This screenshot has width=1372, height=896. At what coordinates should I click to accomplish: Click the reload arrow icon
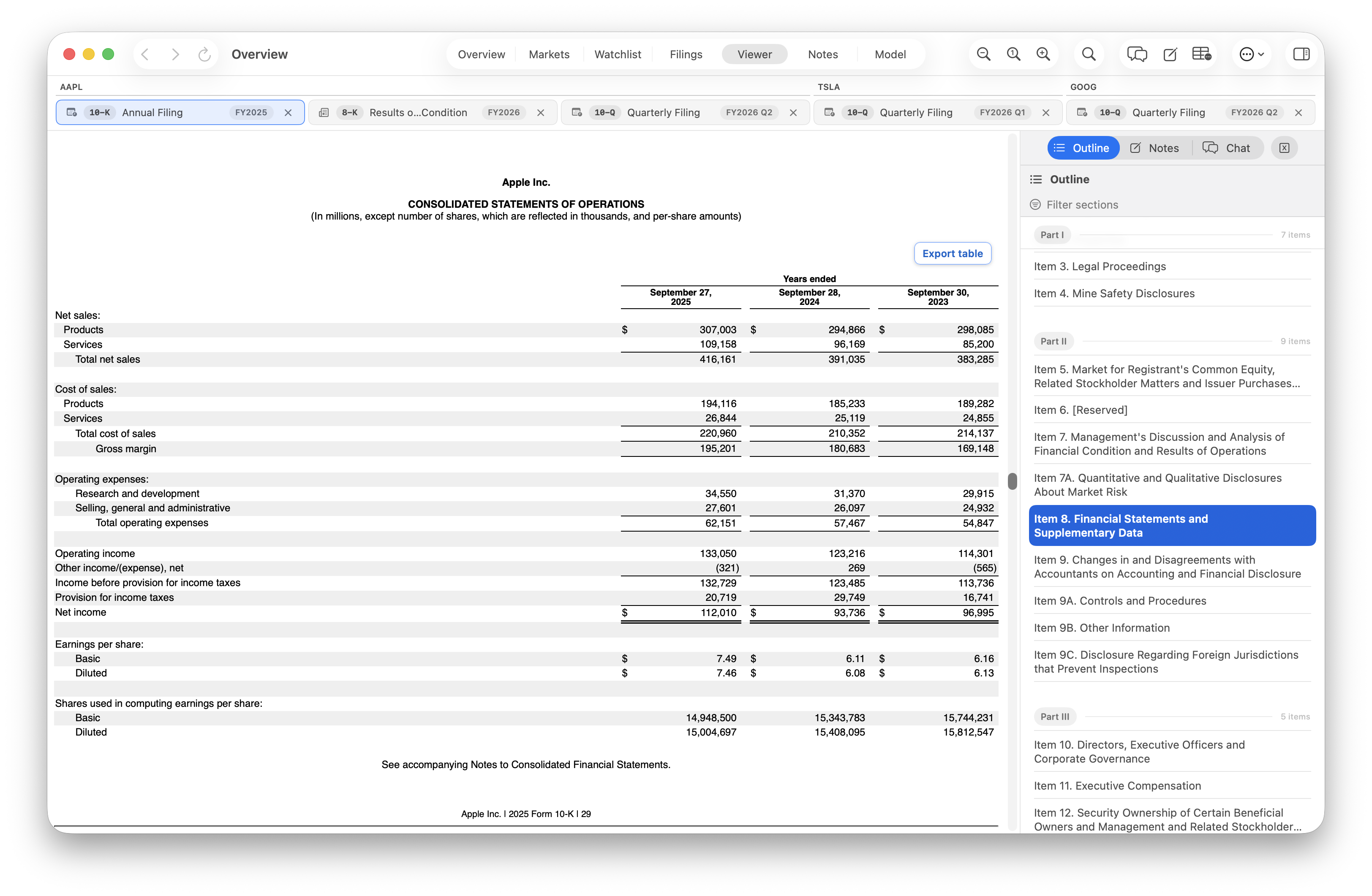click(204, 54)
